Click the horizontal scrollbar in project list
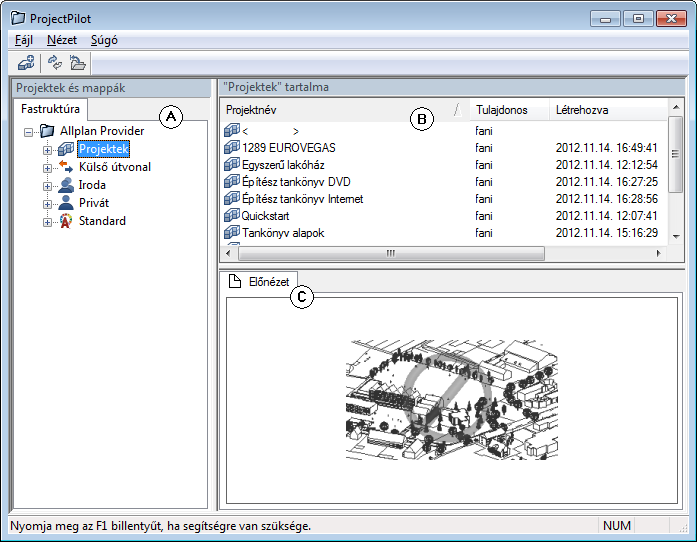697x542 pixels. tap(443, 253)
